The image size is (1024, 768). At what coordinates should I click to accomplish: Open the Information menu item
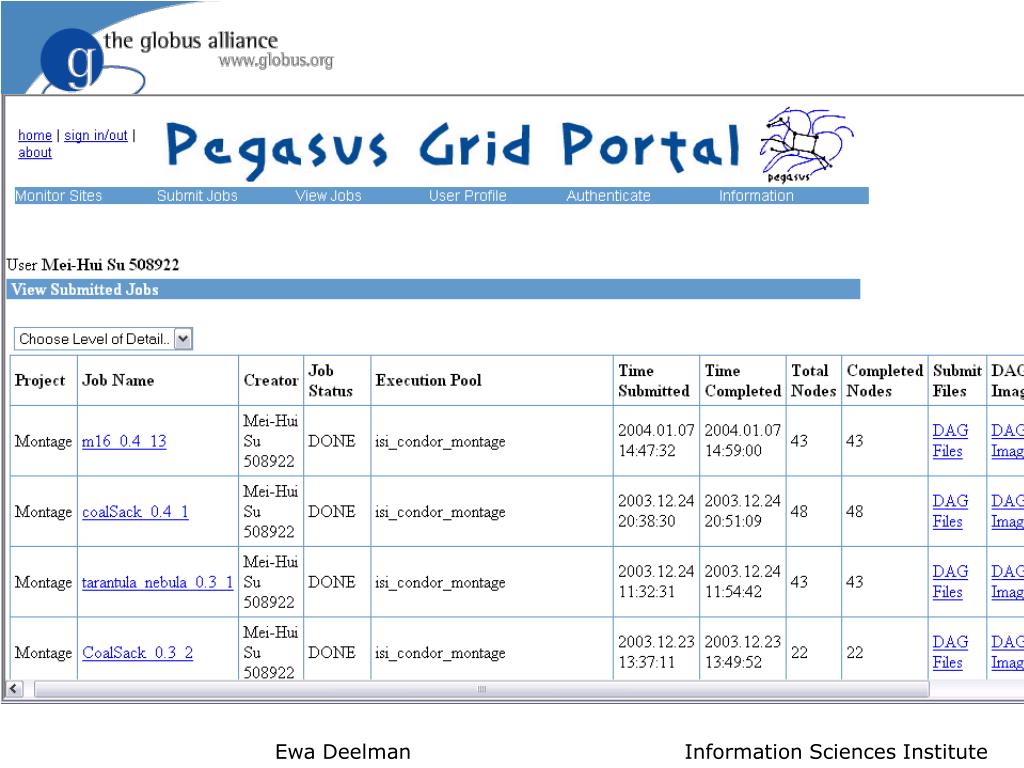[x=756, y=195]
